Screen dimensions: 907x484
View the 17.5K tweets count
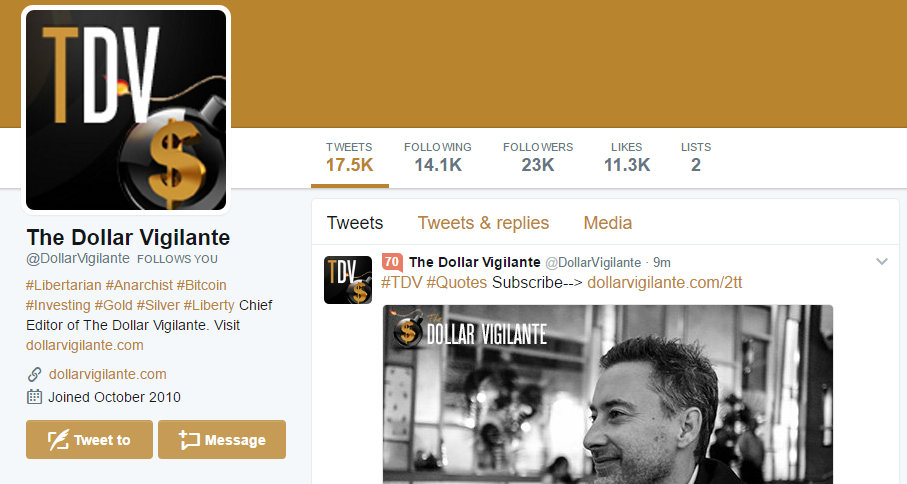tap(349, 157)
